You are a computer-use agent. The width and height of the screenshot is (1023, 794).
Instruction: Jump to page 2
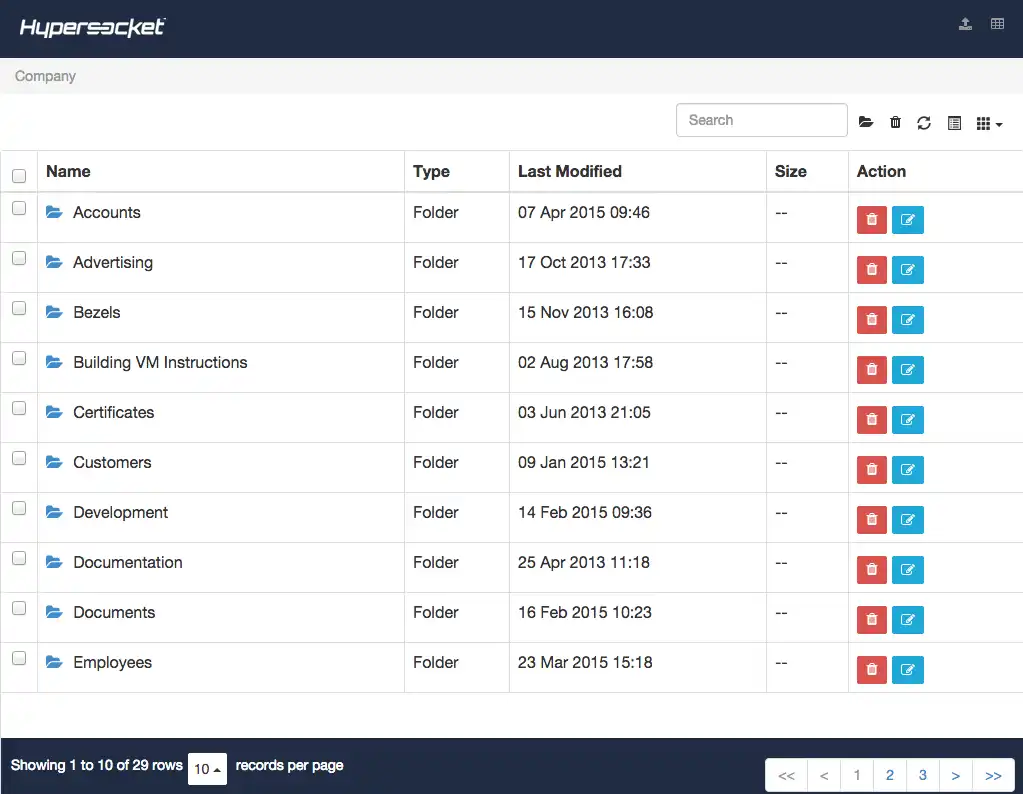pyautogui.click(x=890, y=775)
